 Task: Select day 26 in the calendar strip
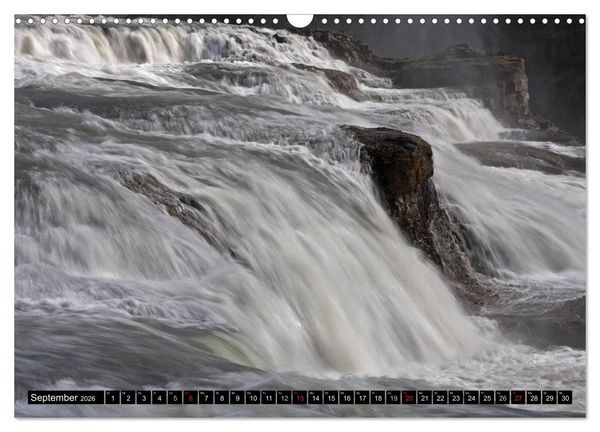503,398
